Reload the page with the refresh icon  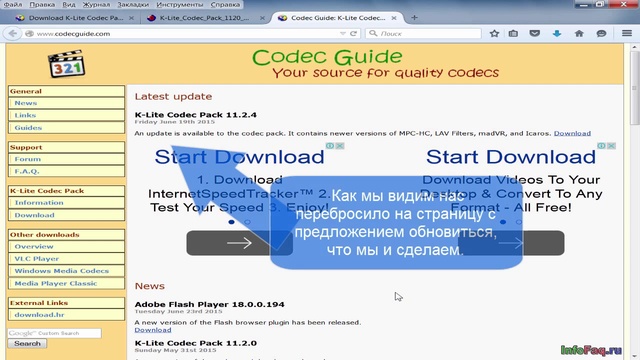(353, 33)
